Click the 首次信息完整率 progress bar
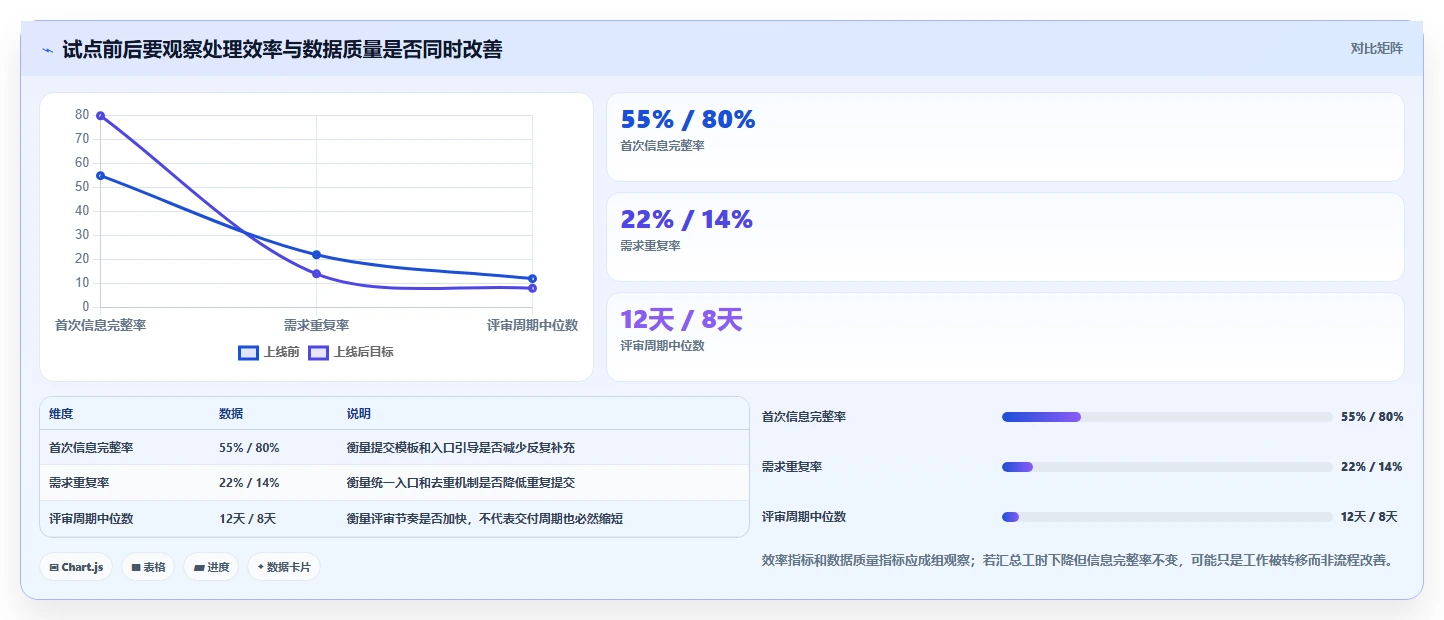The width and height of the screenshot is (1444, 620). tap(1167, 417)
